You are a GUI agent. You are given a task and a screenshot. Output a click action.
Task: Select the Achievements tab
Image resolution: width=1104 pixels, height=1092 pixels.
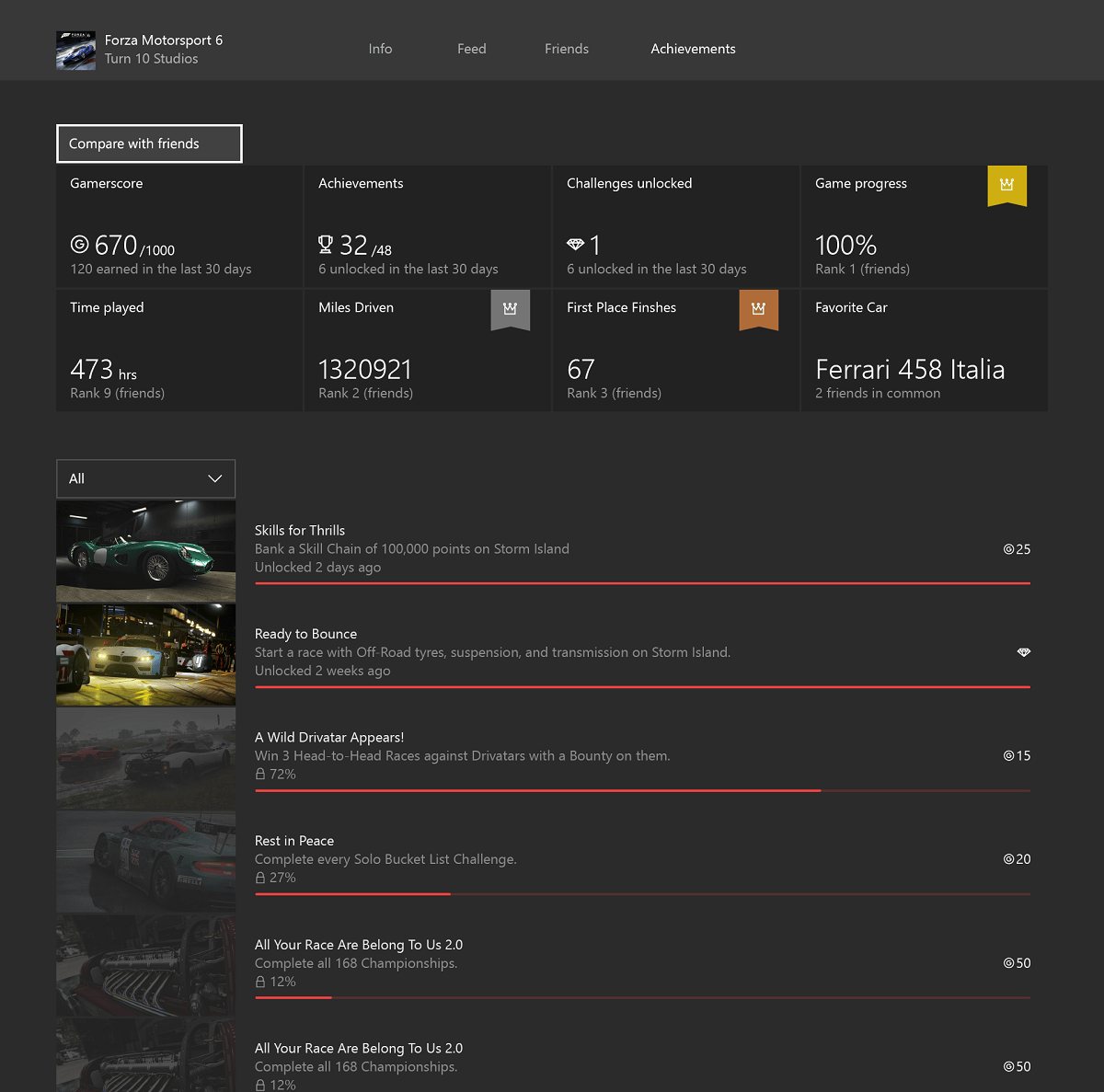pyautogui.click(x=693, y=49)
